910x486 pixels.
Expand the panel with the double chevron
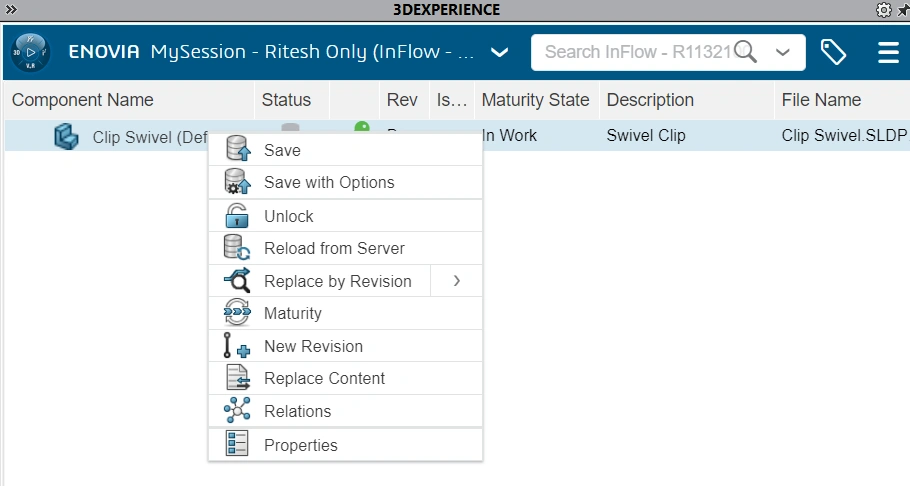pyautogui.click(x=11, y=9)
